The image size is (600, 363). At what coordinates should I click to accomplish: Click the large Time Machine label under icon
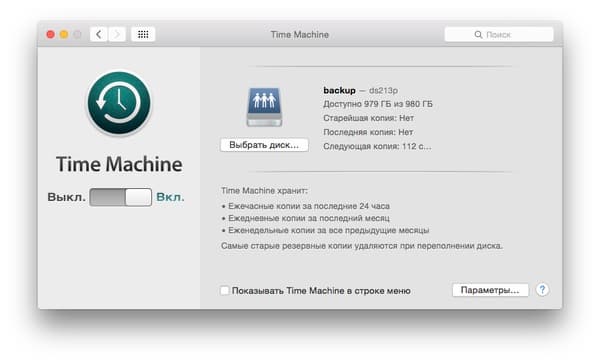coord(119,164)
